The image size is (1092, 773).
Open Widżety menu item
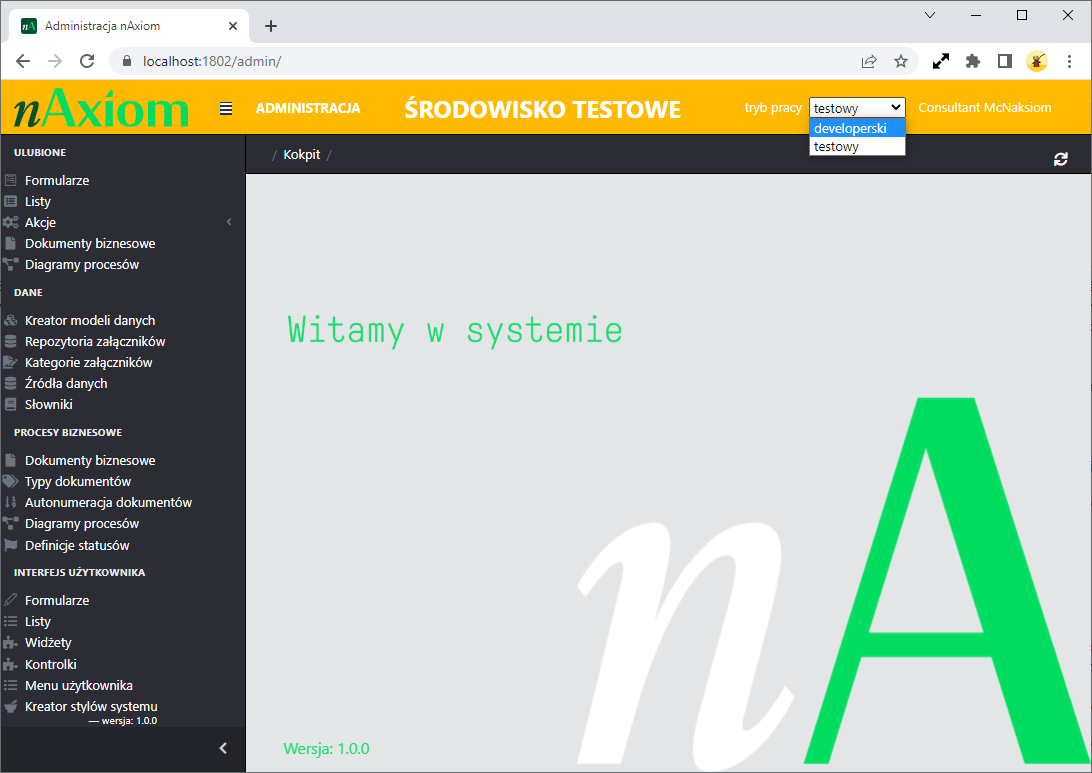(x=48, y=642)
